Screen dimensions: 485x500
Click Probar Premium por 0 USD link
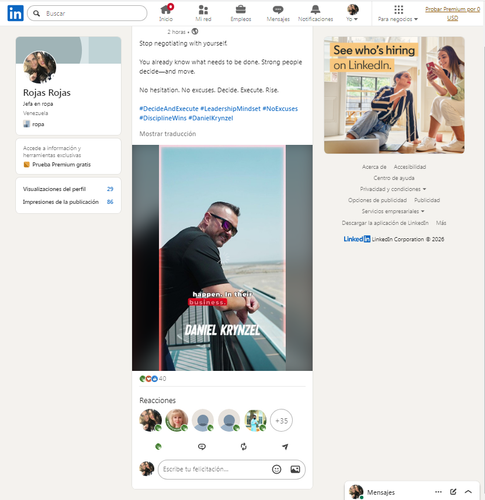tap(452, 13)
